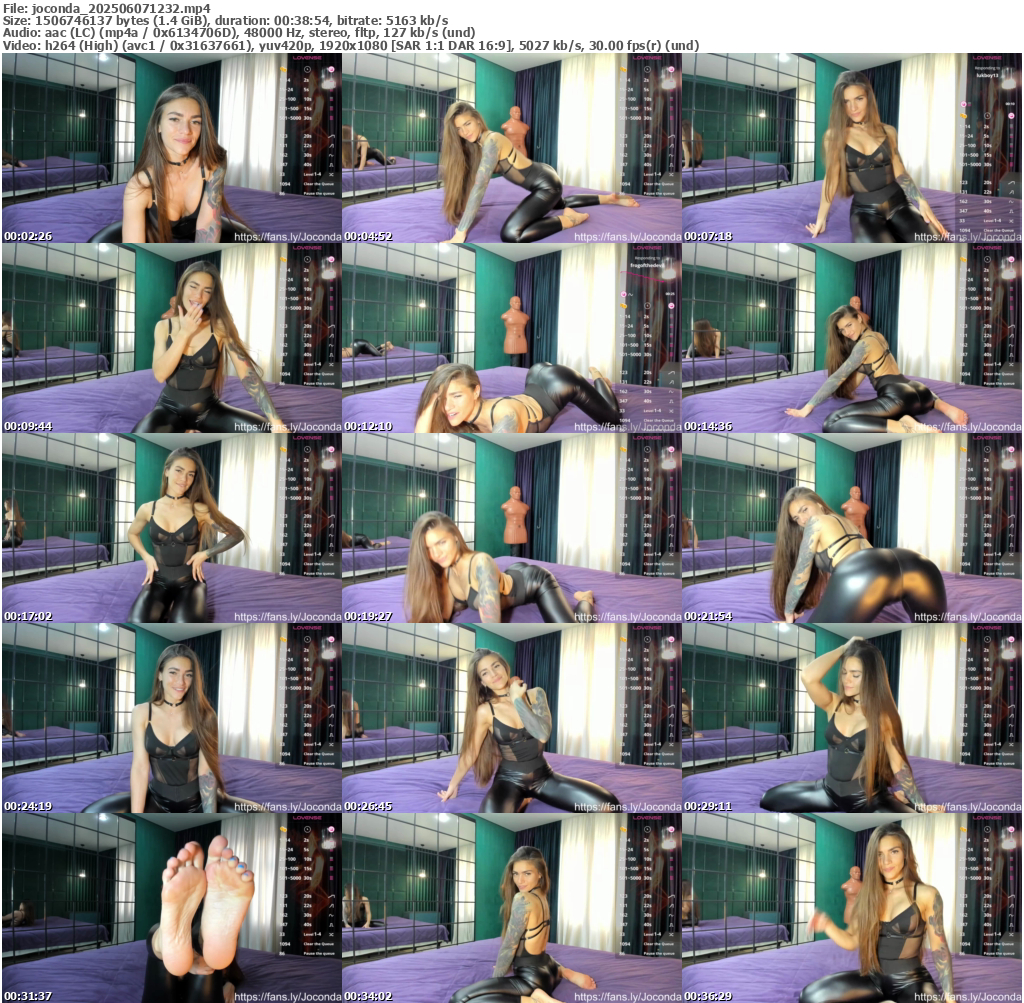
Task: Select the thumbnail at timestamp 00:17:02
Action: pyautogui.click(x=172, y=528)
